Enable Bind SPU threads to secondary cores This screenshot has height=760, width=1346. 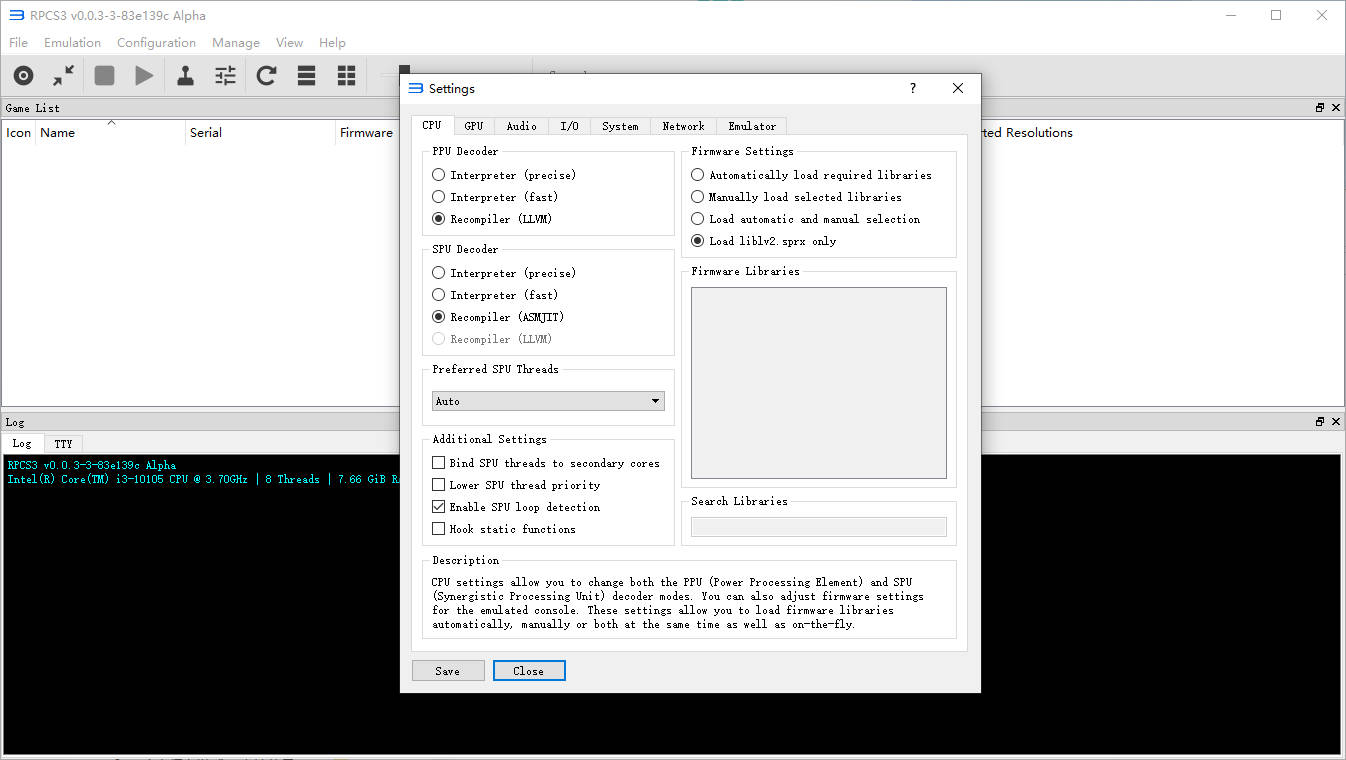[x=546, y=463]
